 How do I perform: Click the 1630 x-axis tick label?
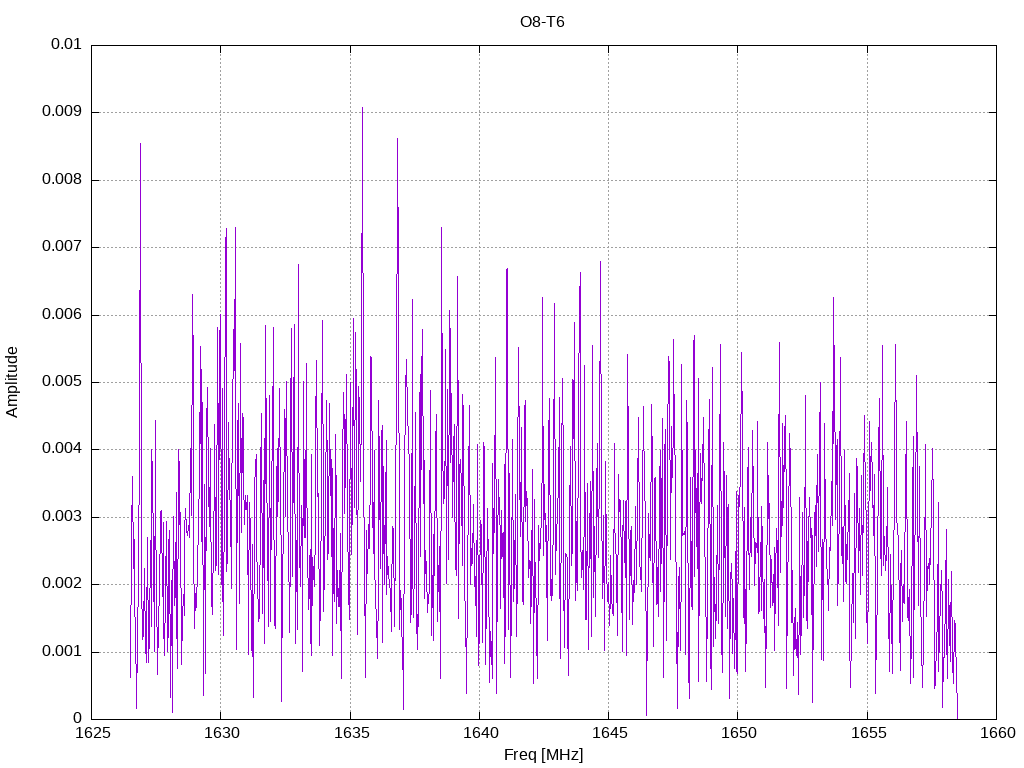click(x=221, y=733)
